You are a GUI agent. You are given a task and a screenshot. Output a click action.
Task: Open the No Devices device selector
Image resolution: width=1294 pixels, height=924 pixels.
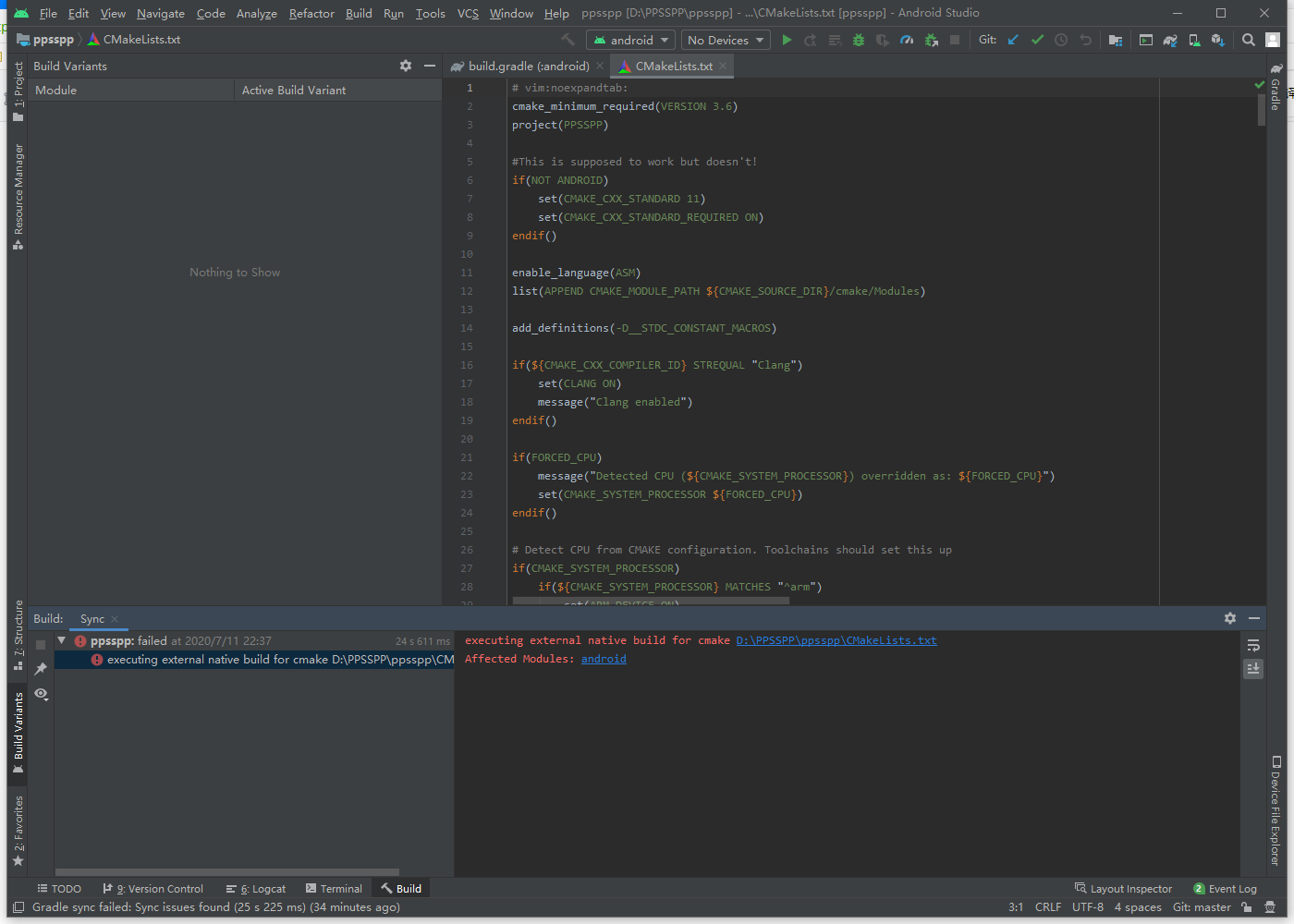point(725,40)
